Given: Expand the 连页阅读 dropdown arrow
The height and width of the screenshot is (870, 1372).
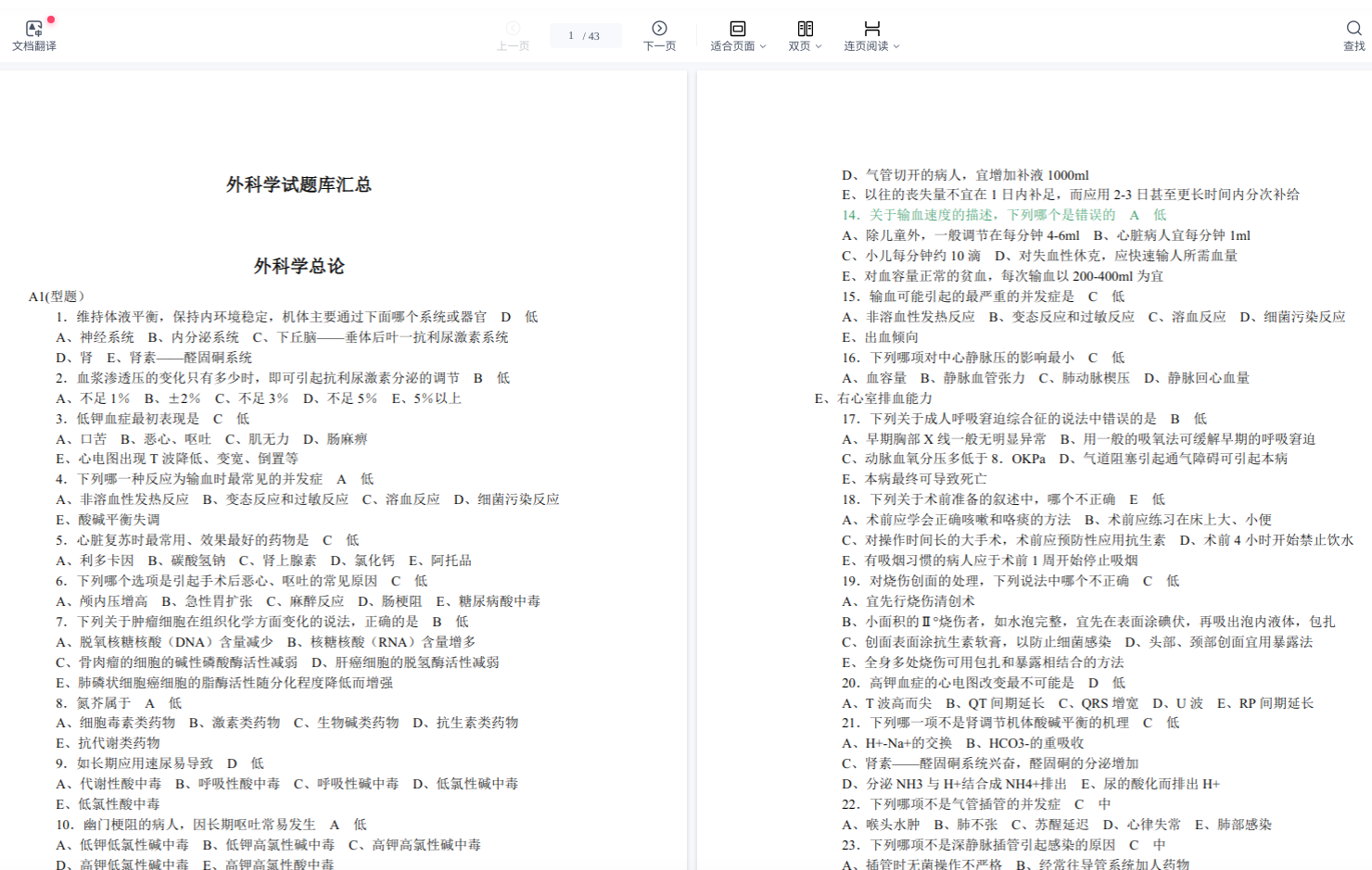Looking at the screenshot, I should pyautogui.click(x=896, y=46).
